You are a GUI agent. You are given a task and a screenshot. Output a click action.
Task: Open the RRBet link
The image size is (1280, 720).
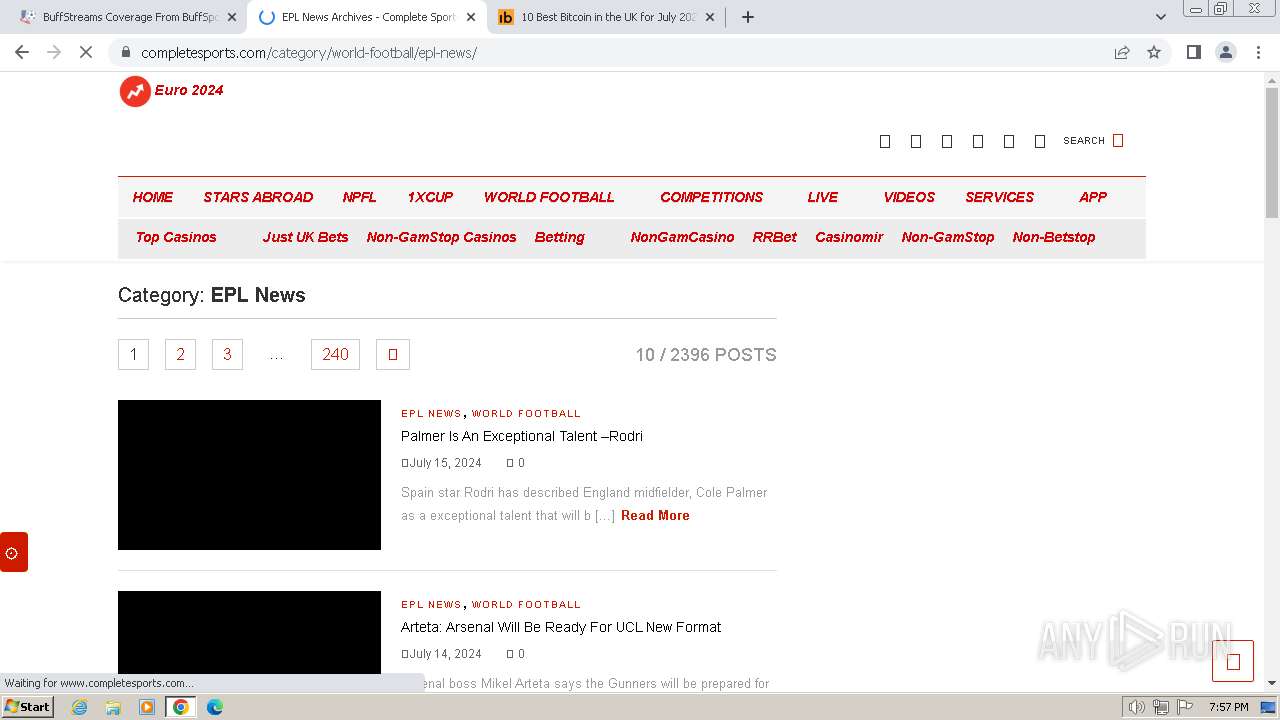(x=775, y=237)
